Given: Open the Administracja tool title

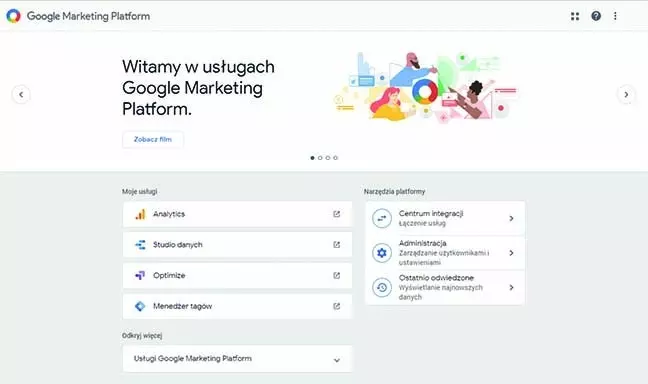Looking at the screenshot, I should (422, 243).
